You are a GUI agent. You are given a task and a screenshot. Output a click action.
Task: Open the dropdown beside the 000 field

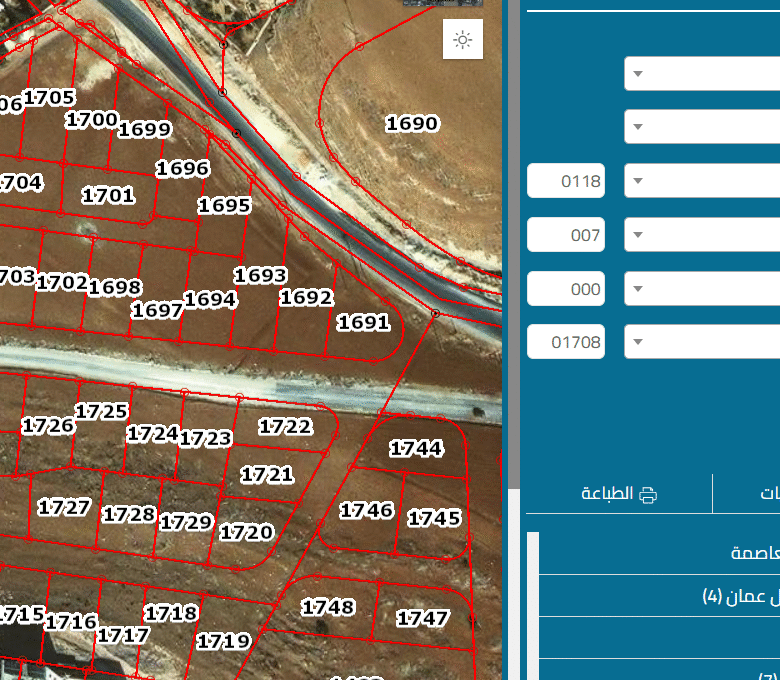702,289
